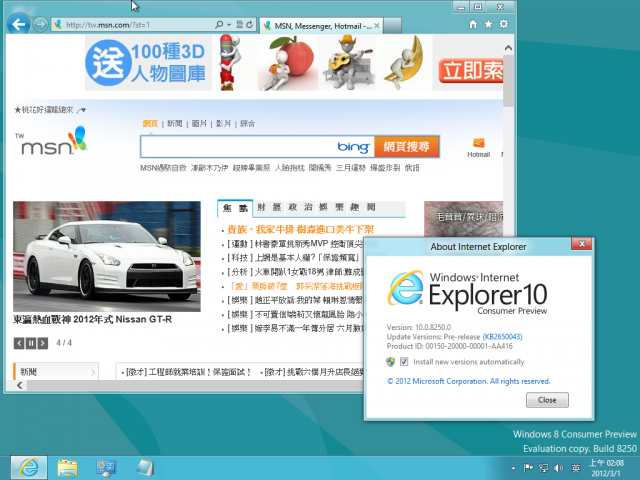Go to previous slide in slideshow
Screen dimensions: 640x480
pyautogui.click(x=19, y=343)
